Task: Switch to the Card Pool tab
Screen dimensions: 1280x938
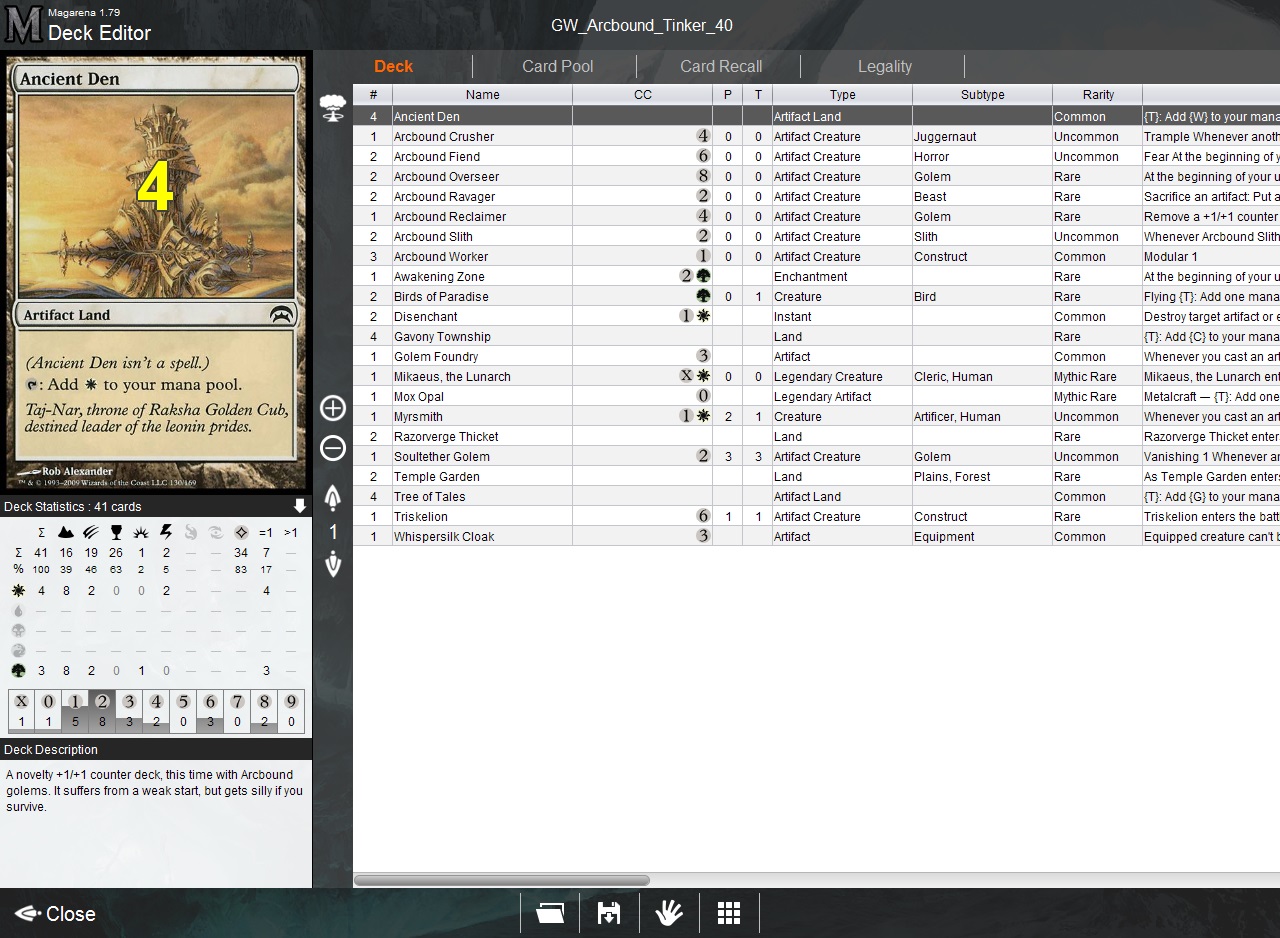Action: coord(557,66)
